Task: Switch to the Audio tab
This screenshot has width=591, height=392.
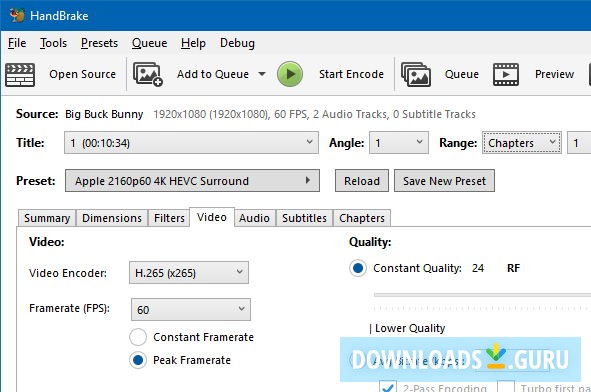Action: tap(254, 218)
